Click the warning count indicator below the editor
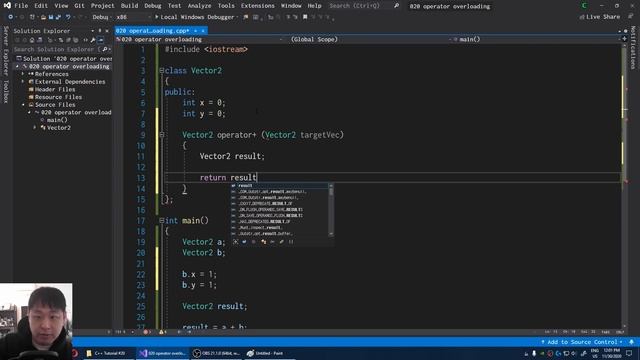 tap(162, 332)
